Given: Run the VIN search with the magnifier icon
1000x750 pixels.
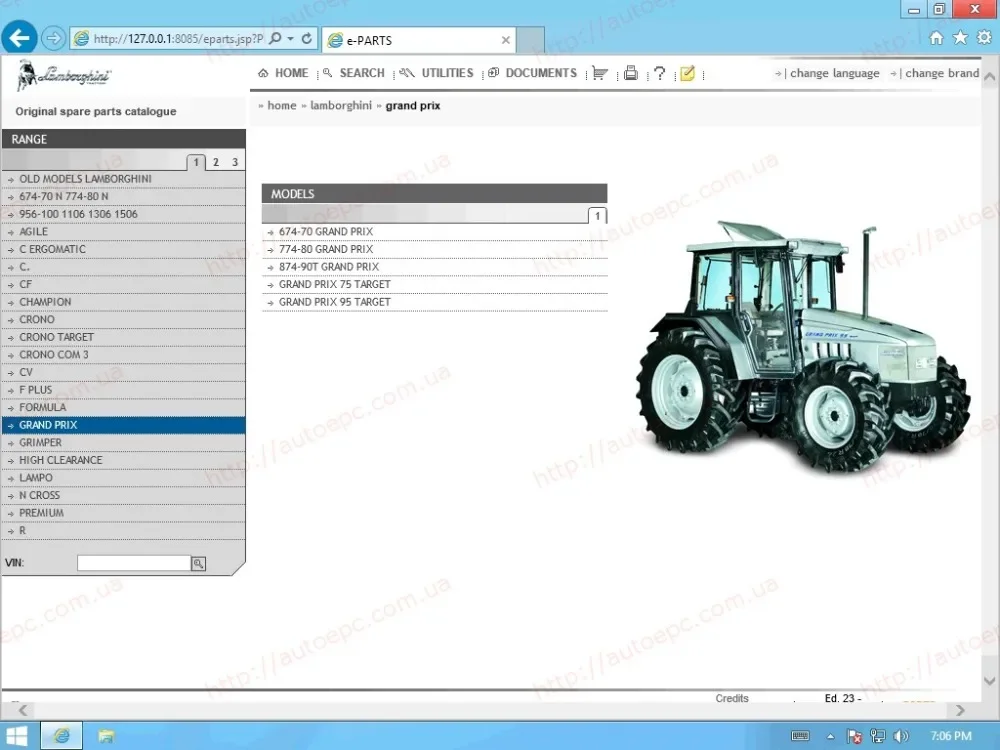Looking at the screenshot, I should tap(197, 562).
